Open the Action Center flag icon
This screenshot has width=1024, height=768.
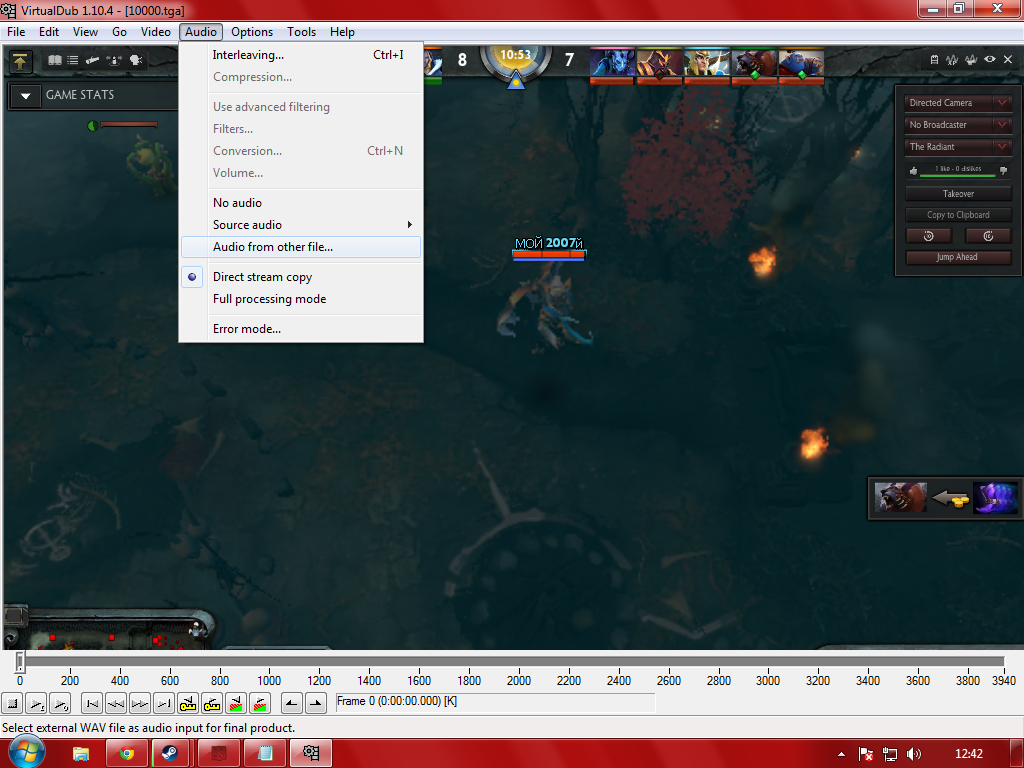(x=866, y=754)
